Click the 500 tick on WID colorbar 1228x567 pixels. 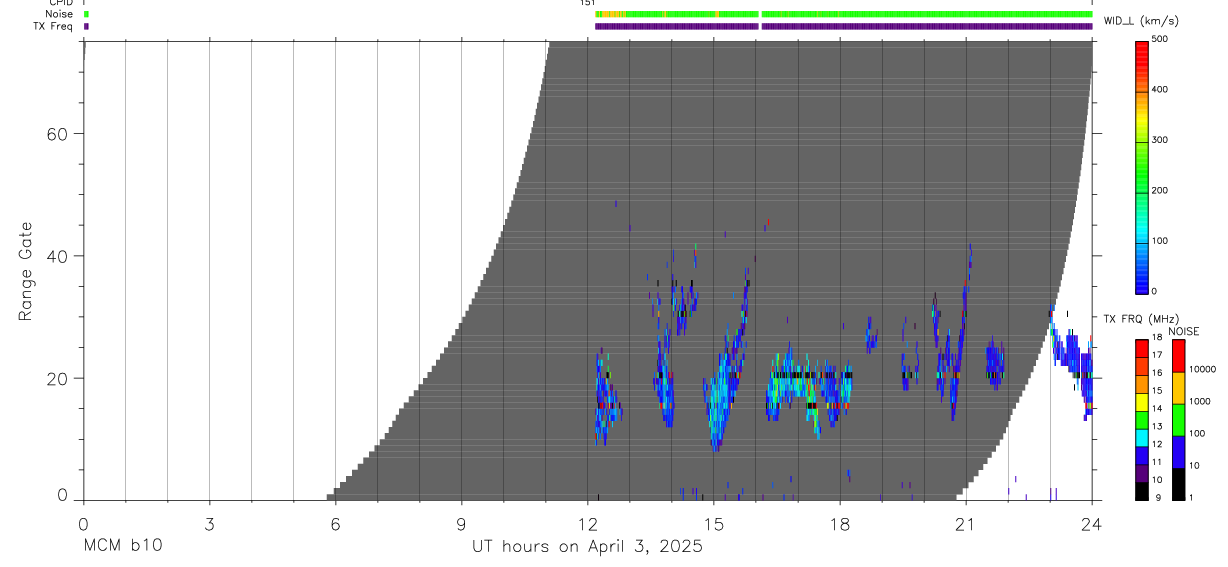click(x=1162, y=40)
